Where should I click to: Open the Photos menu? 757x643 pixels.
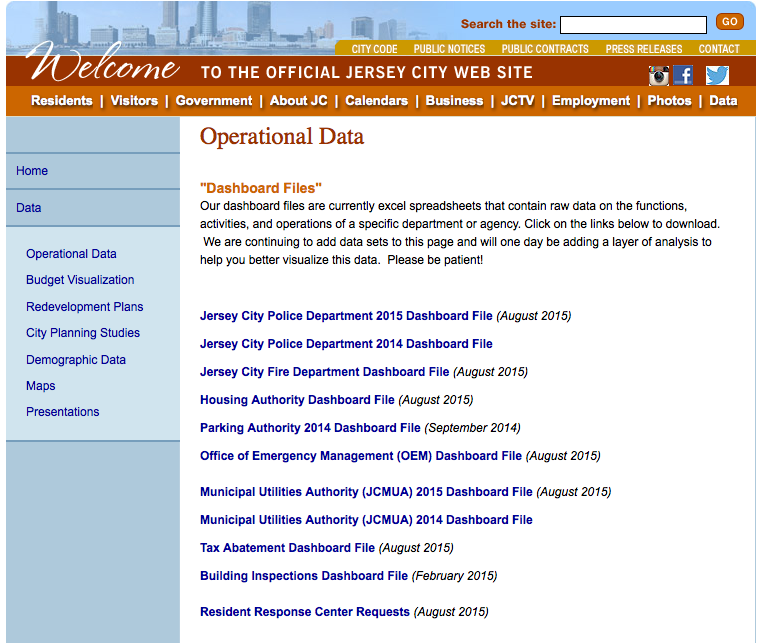click(x=669, y=100)
